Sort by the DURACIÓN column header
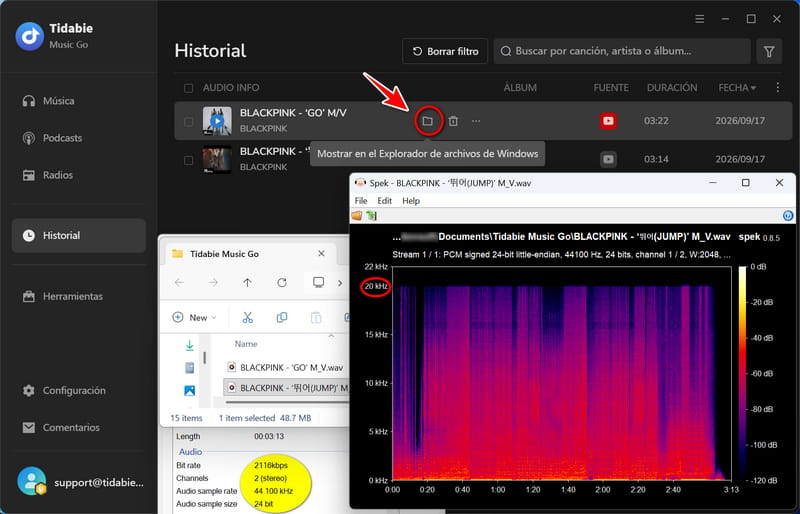The image size is (800, 514). (672, 88)
